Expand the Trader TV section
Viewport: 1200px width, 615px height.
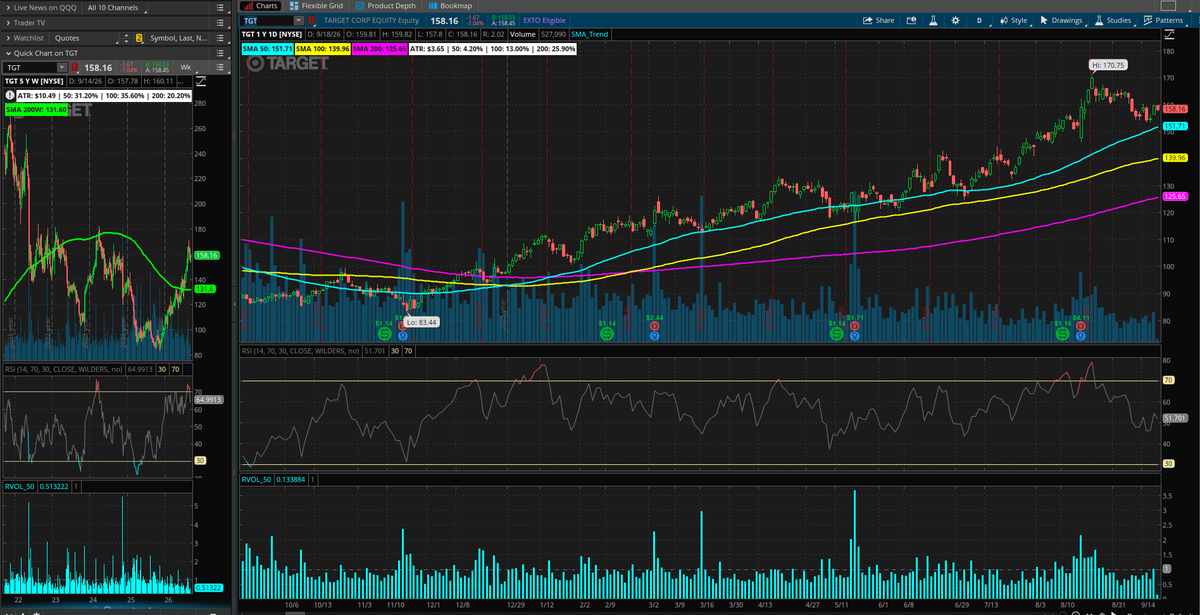point(8,23)
